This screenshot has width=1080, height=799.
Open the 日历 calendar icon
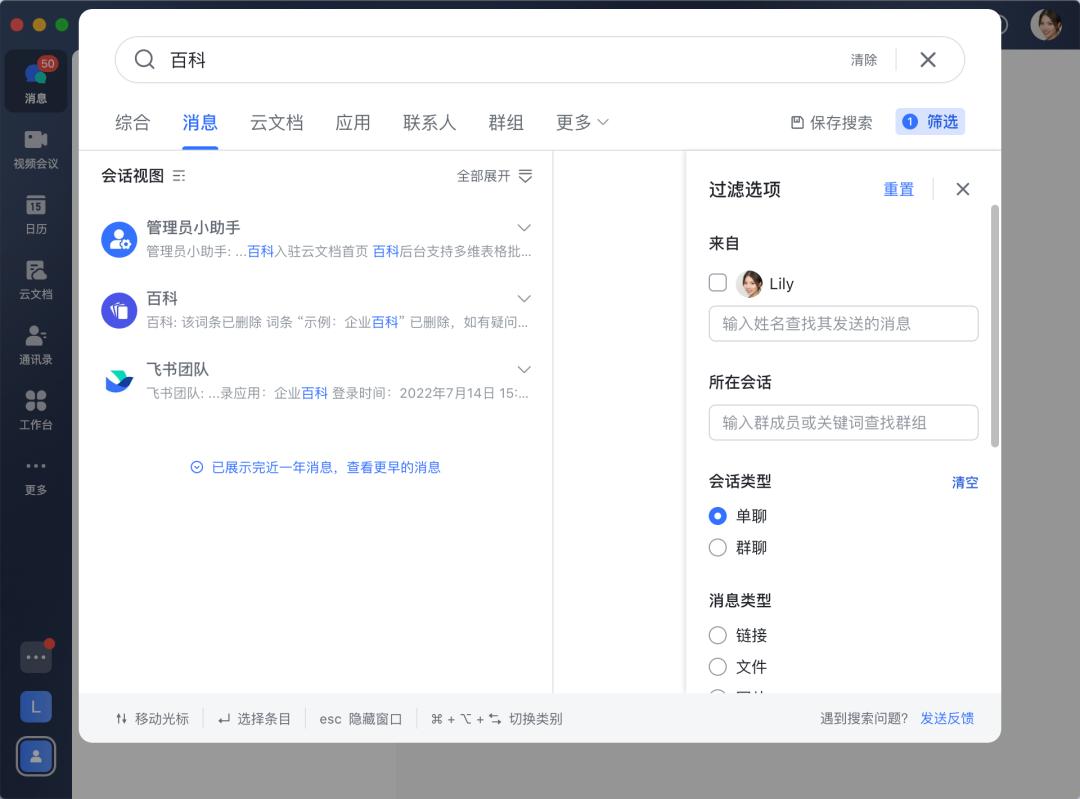tap(36, 213)
